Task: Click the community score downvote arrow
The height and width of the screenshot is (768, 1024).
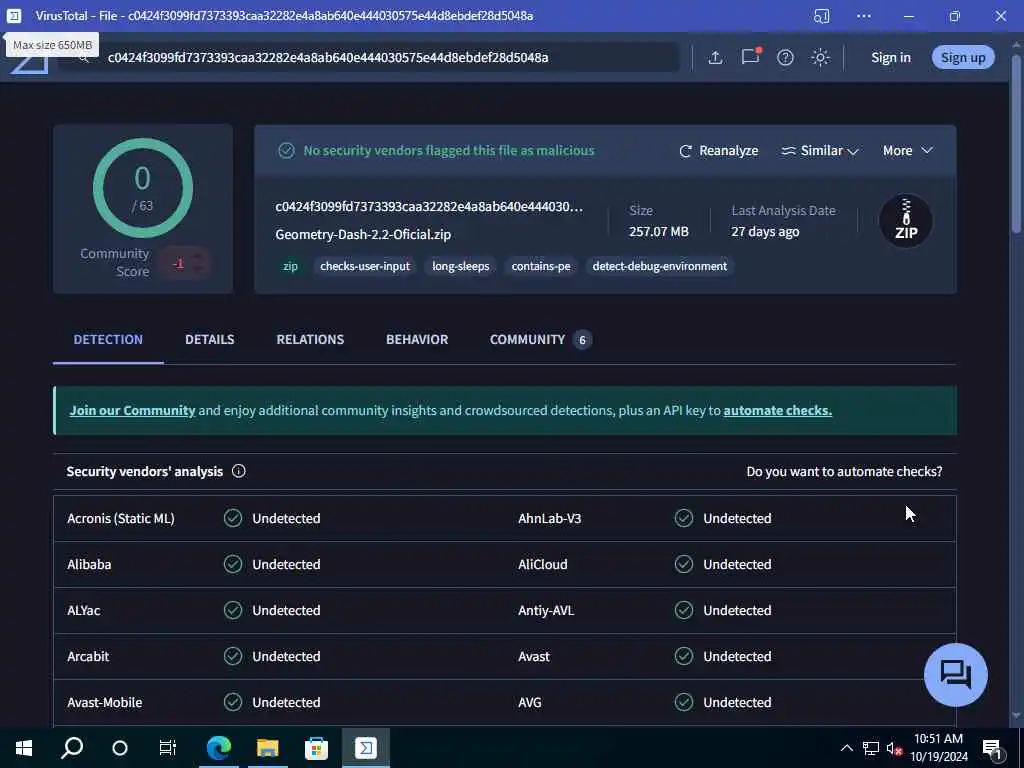Action: (198, 270)
